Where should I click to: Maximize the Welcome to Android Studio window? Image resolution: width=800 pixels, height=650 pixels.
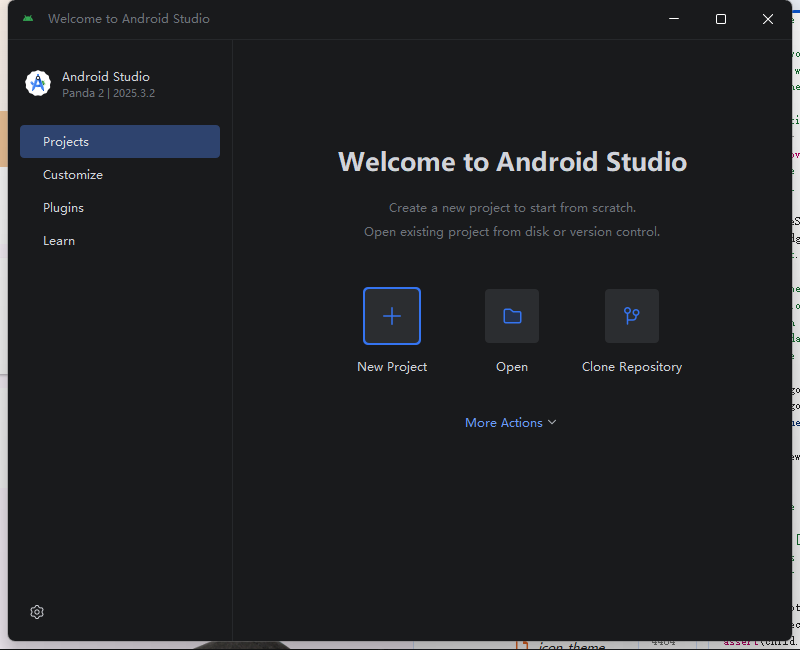(721, 19)
